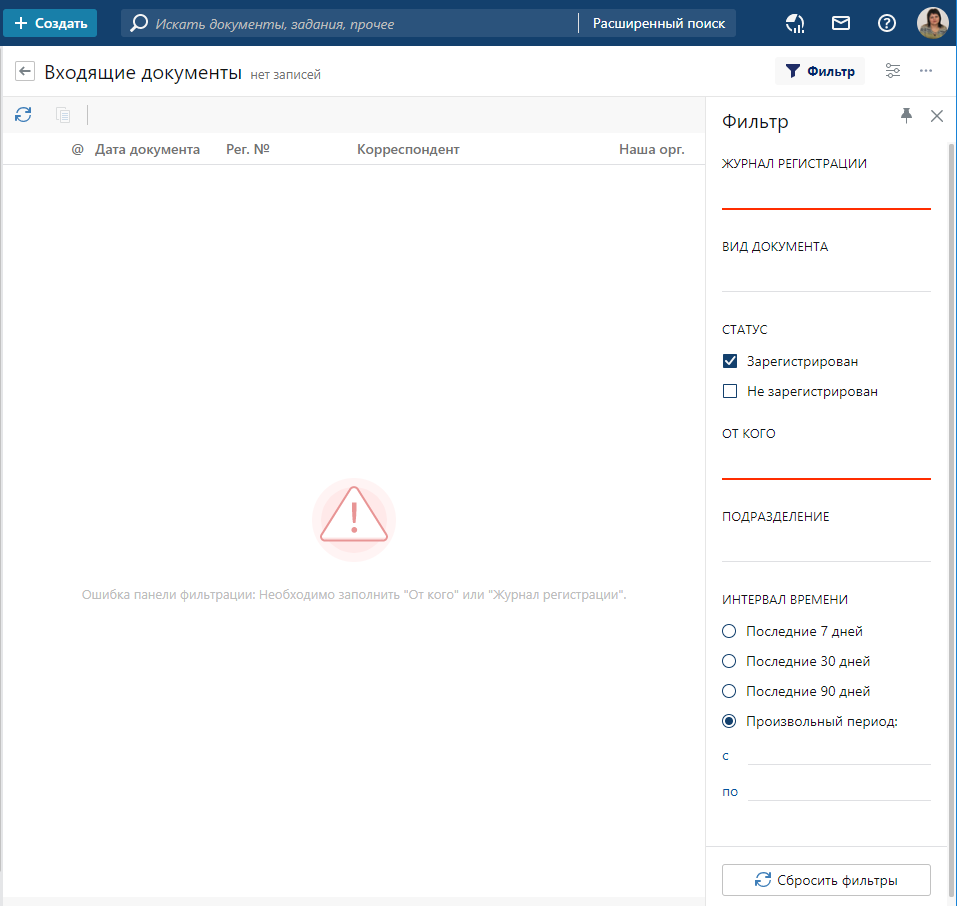Open the Журнал регистрации field
Image resolution: width=957 pixels, height=906 pixels.
click(x=826, y=194)
